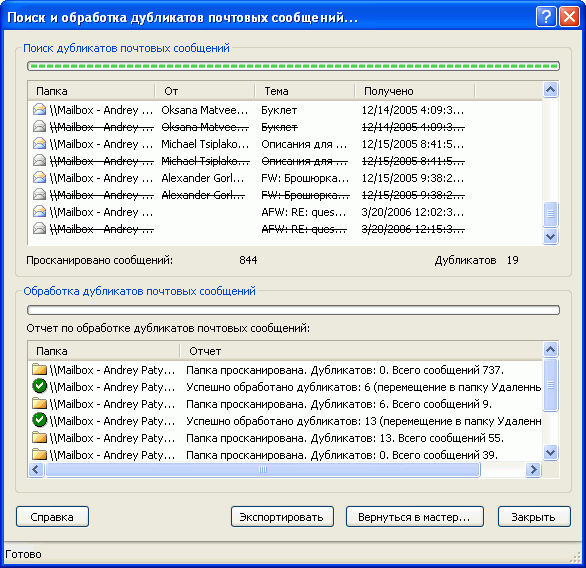Click Вернуться в мастер… button

point(414,517)
